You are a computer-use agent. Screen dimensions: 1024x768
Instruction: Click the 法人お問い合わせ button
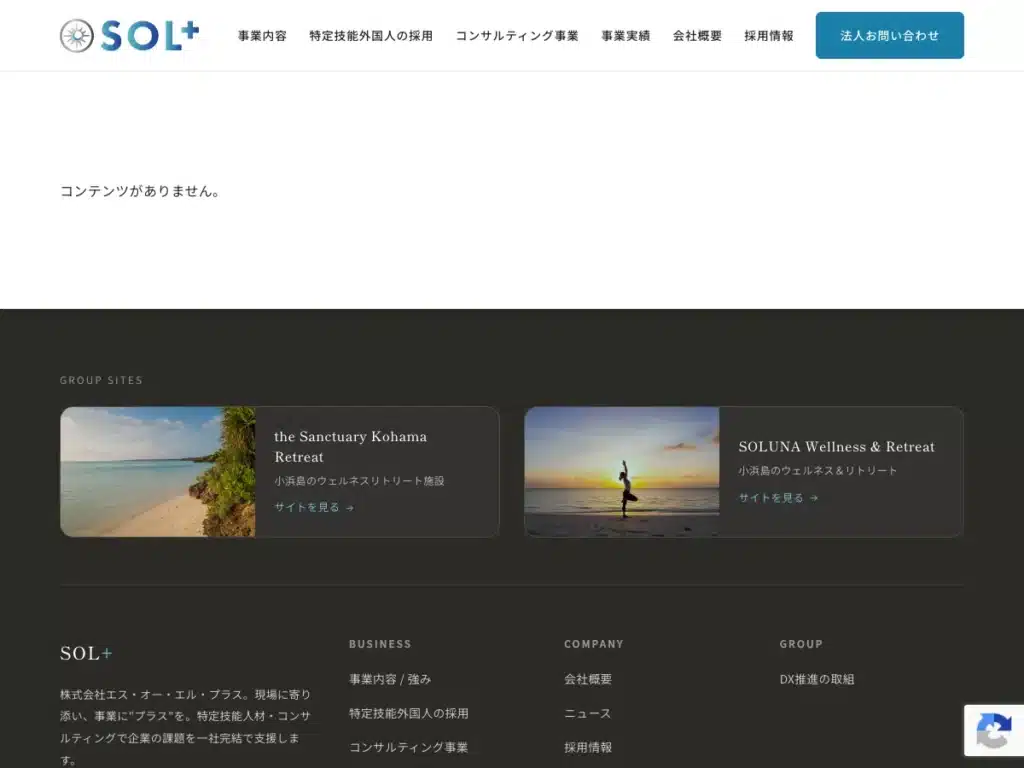coord(889,35)
